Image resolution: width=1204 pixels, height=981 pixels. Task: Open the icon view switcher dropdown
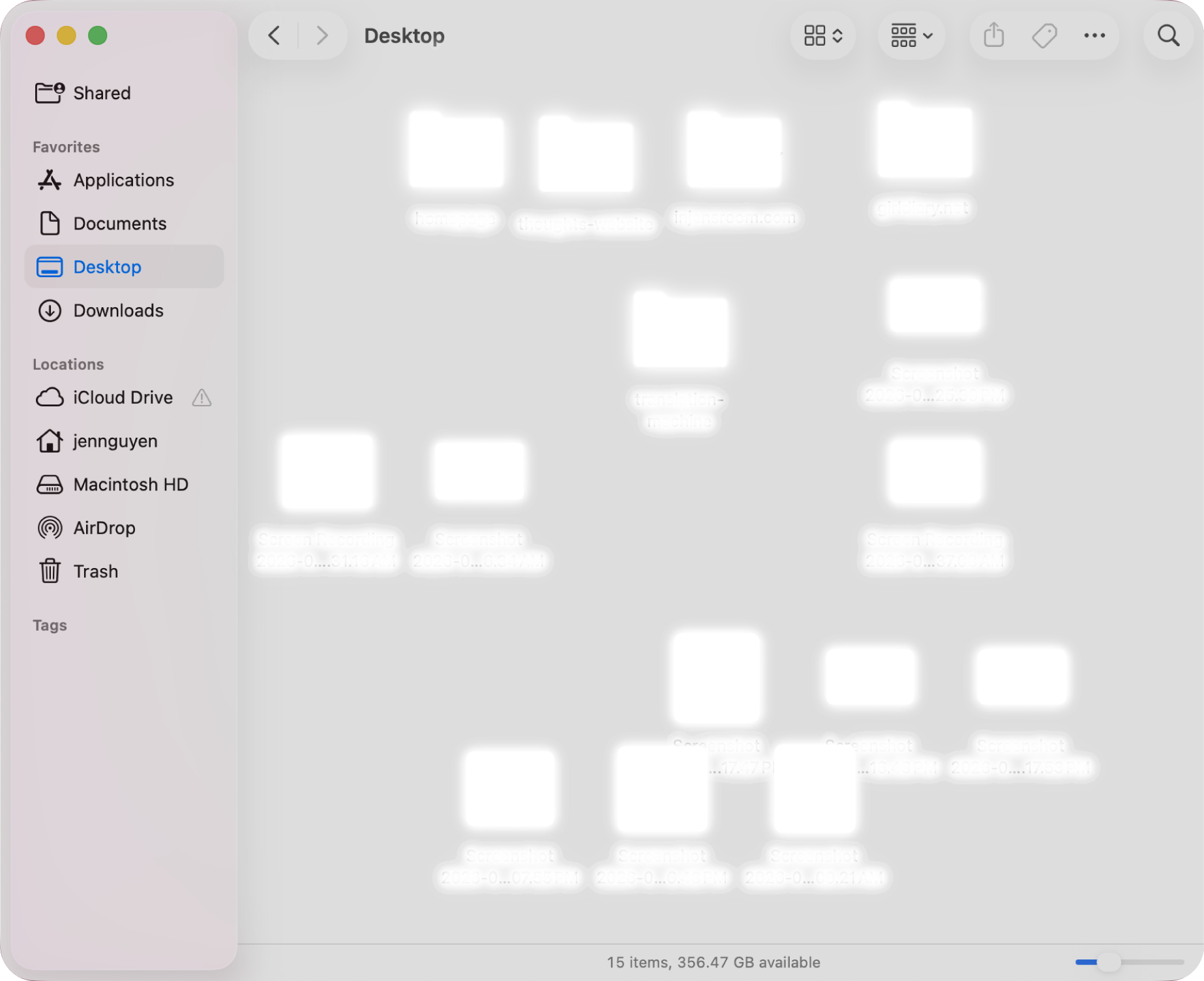point(823,35)
